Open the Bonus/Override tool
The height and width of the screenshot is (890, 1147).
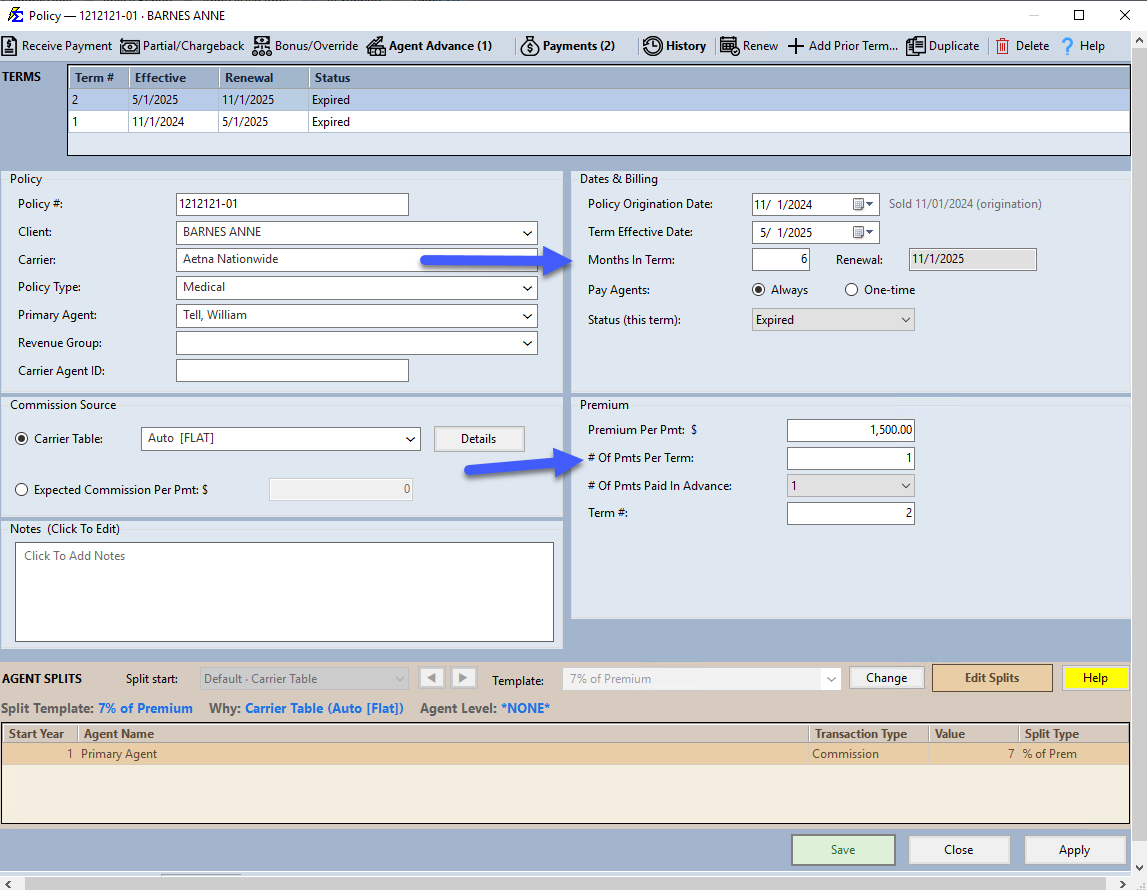pyautogui.click(x=305, y=46)
